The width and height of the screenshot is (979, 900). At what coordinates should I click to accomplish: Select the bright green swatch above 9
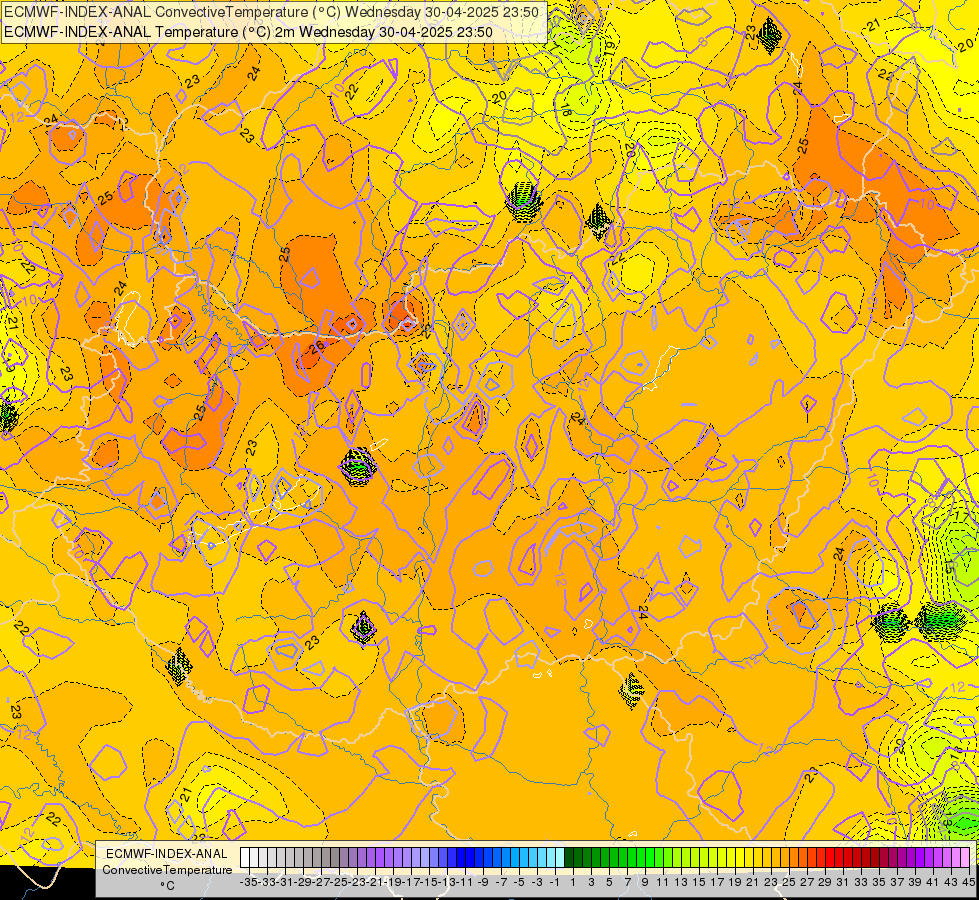(641, 858)
